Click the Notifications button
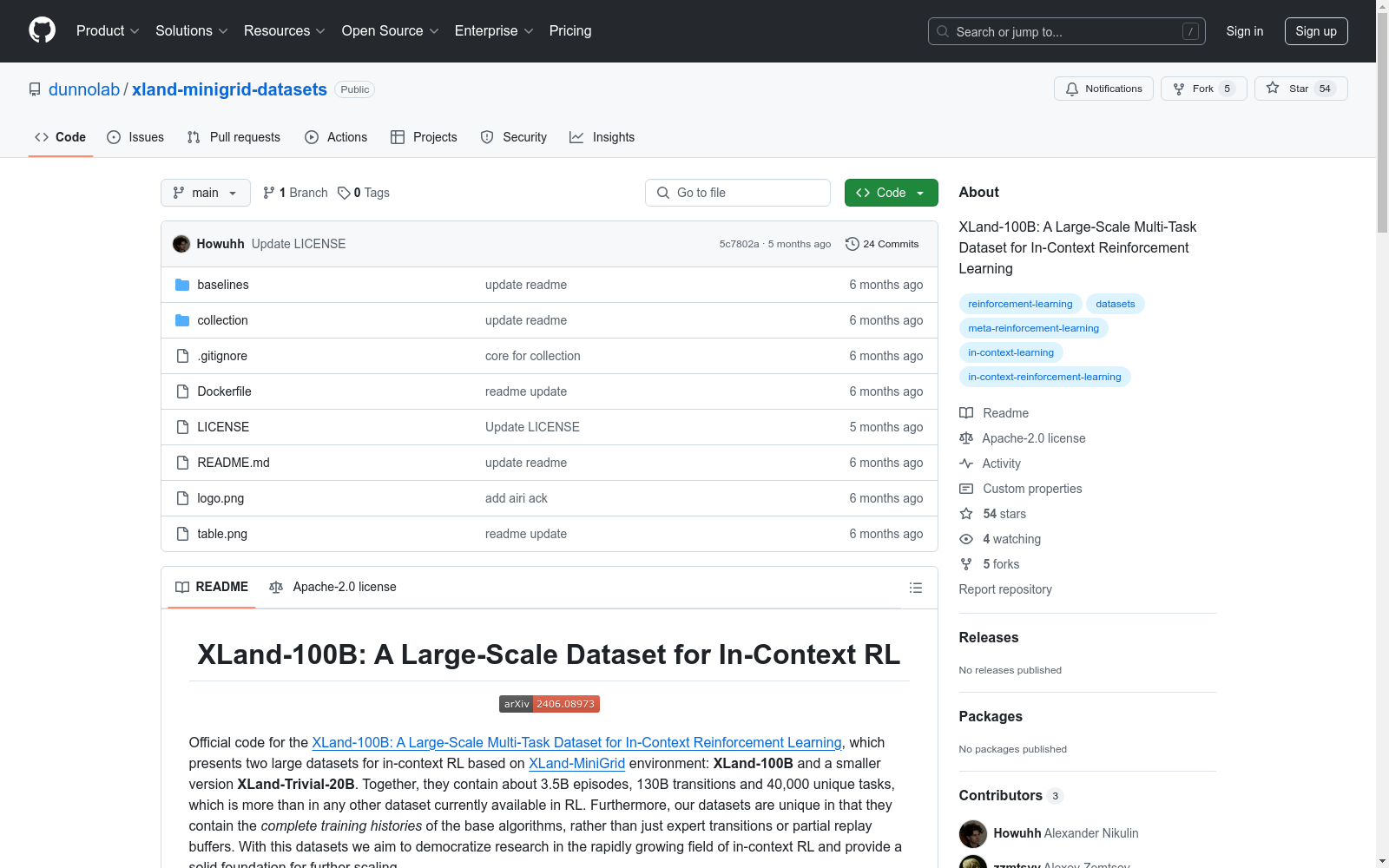1389x868 pixels. click(x=1103, y=89)
